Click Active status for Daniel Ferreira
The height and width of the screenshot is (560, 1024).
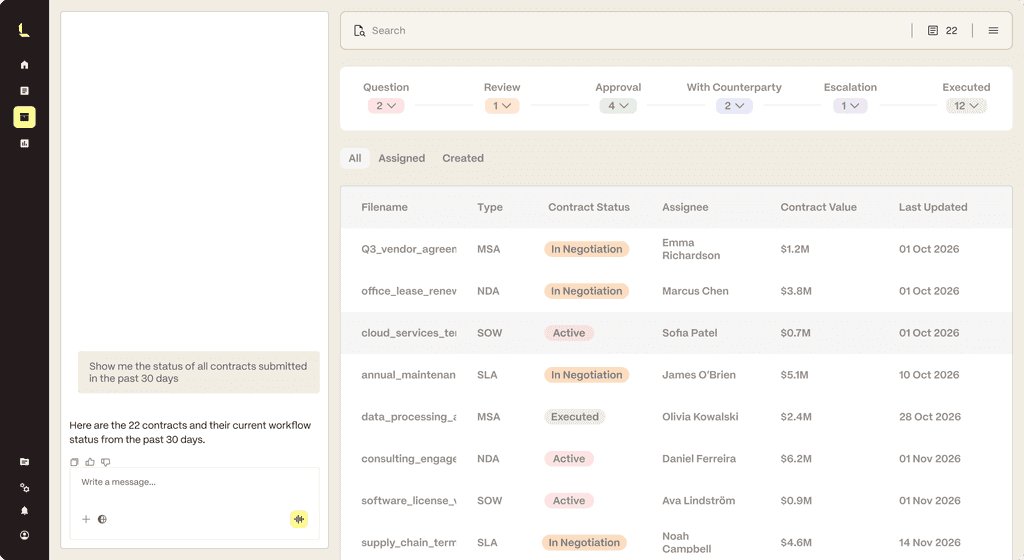click(x=569, y=459)
